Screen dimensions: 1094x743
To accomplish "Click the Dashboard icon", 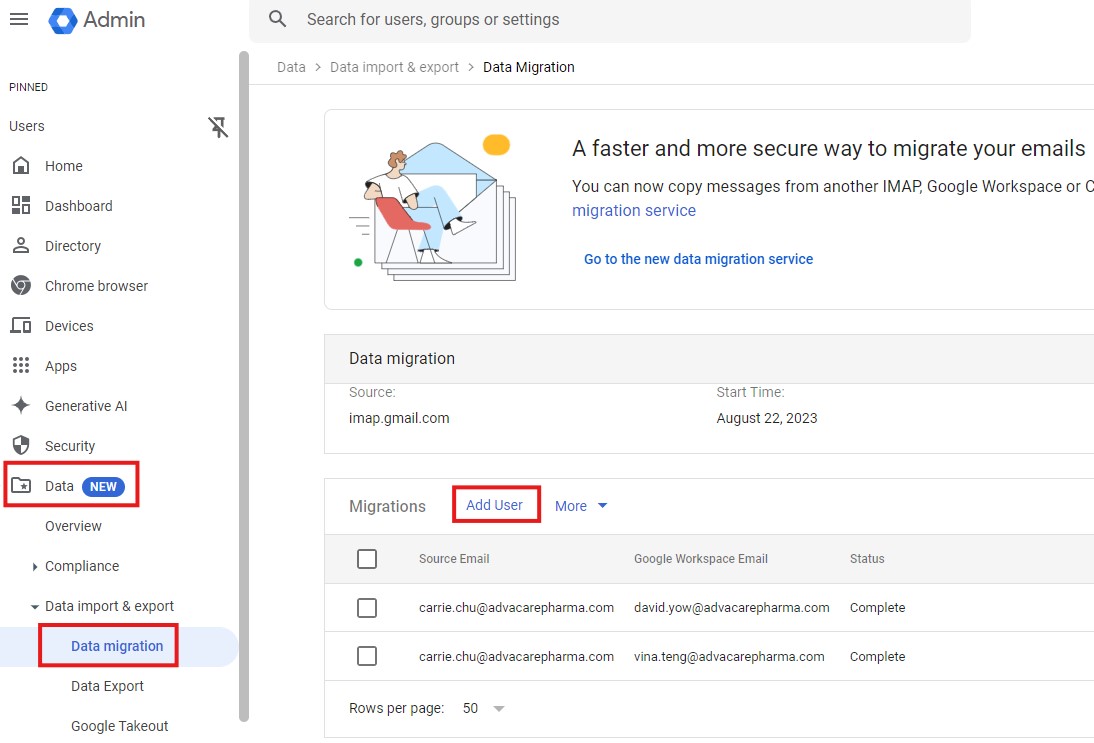I will click(x=21, y=206).
